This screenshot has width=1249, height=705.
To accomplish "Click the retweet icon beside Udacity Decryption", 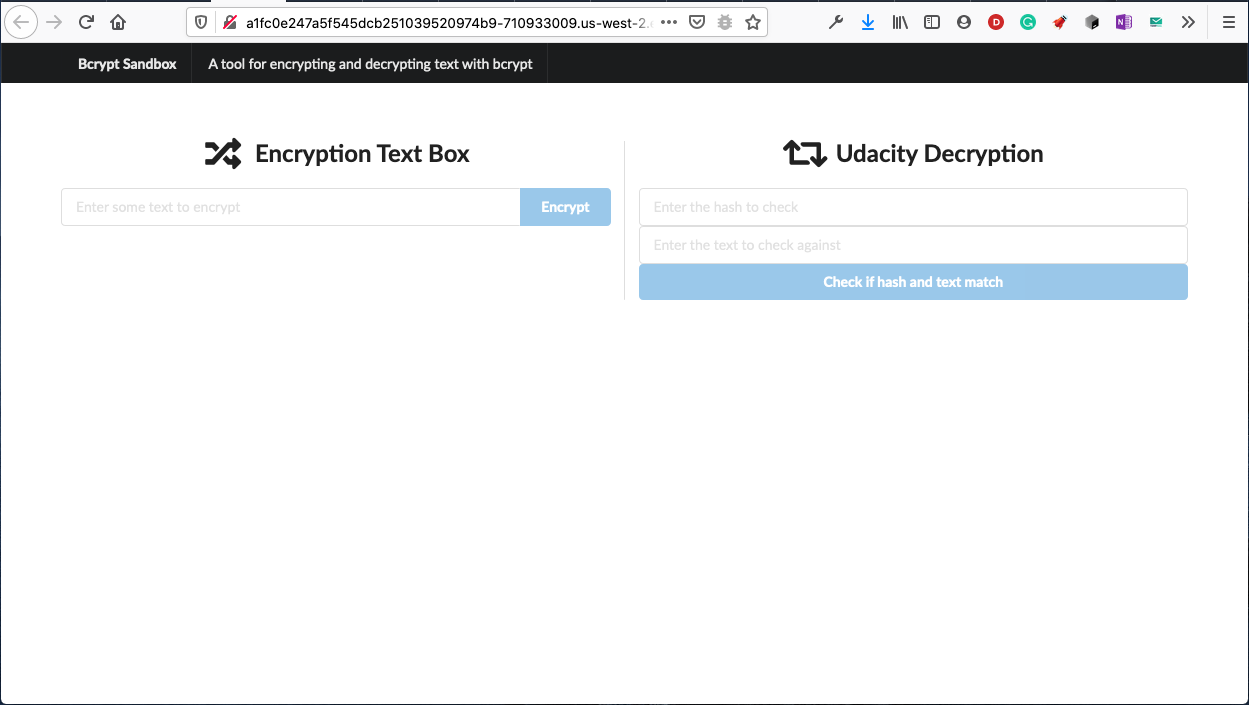I will click(x=804, y=154).
